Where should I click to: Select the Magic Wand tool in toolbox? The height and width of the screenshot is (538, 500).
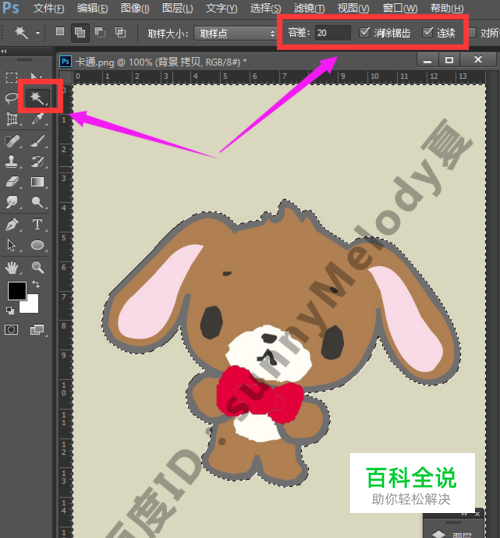[37, 98]
